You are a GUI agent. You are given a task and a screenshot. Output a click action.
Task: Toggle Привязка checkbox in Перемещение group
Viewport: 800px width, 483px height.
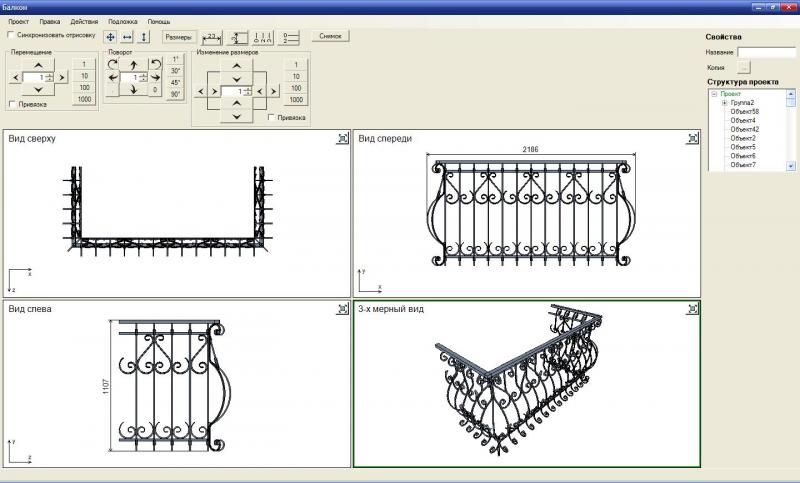click(x=12, y=104)
